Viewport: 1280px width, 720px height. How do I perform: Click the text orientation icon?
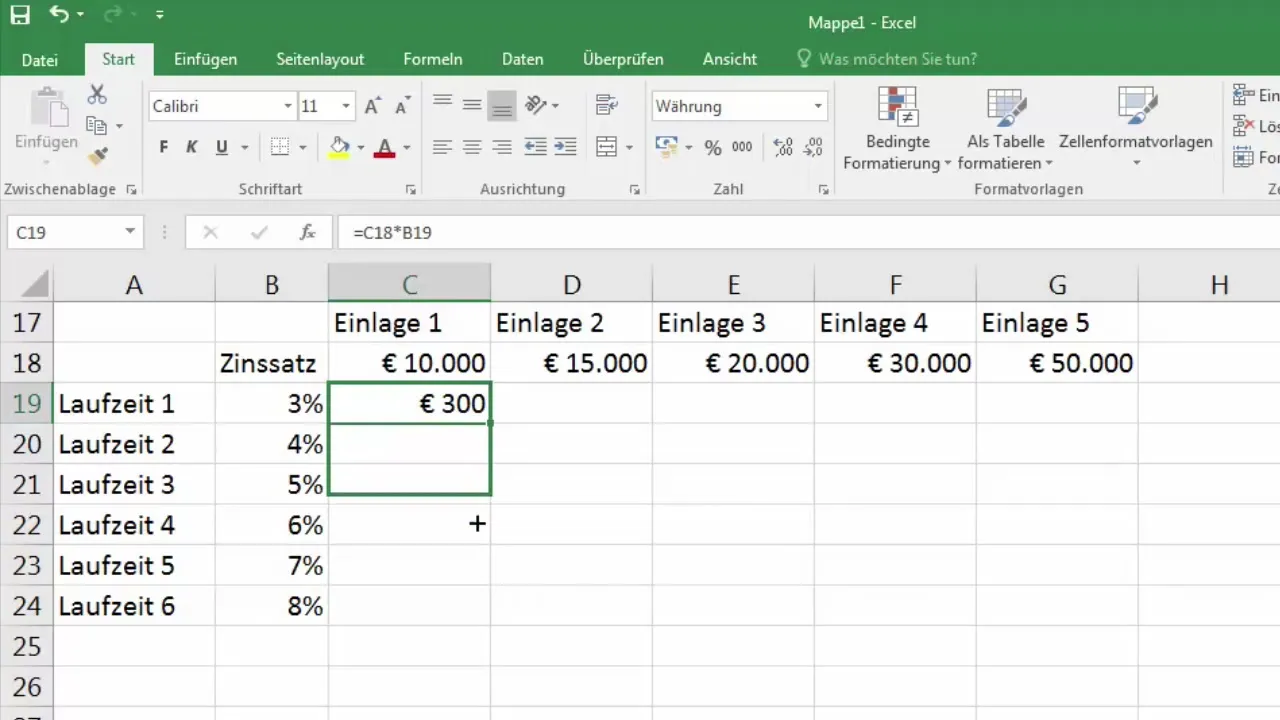coord(537,104)
